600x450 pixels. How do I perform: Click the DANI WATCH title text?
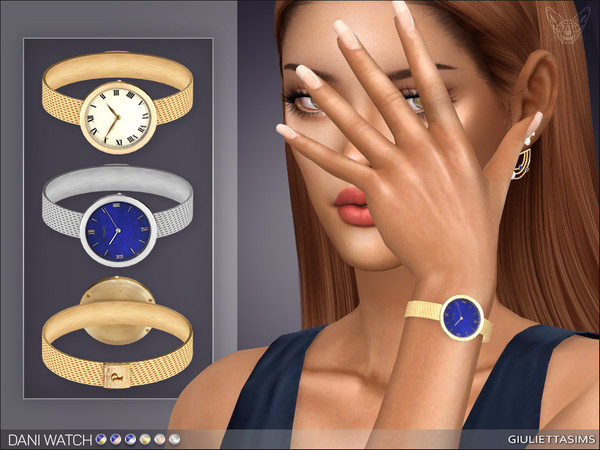(x=49, y=439)
